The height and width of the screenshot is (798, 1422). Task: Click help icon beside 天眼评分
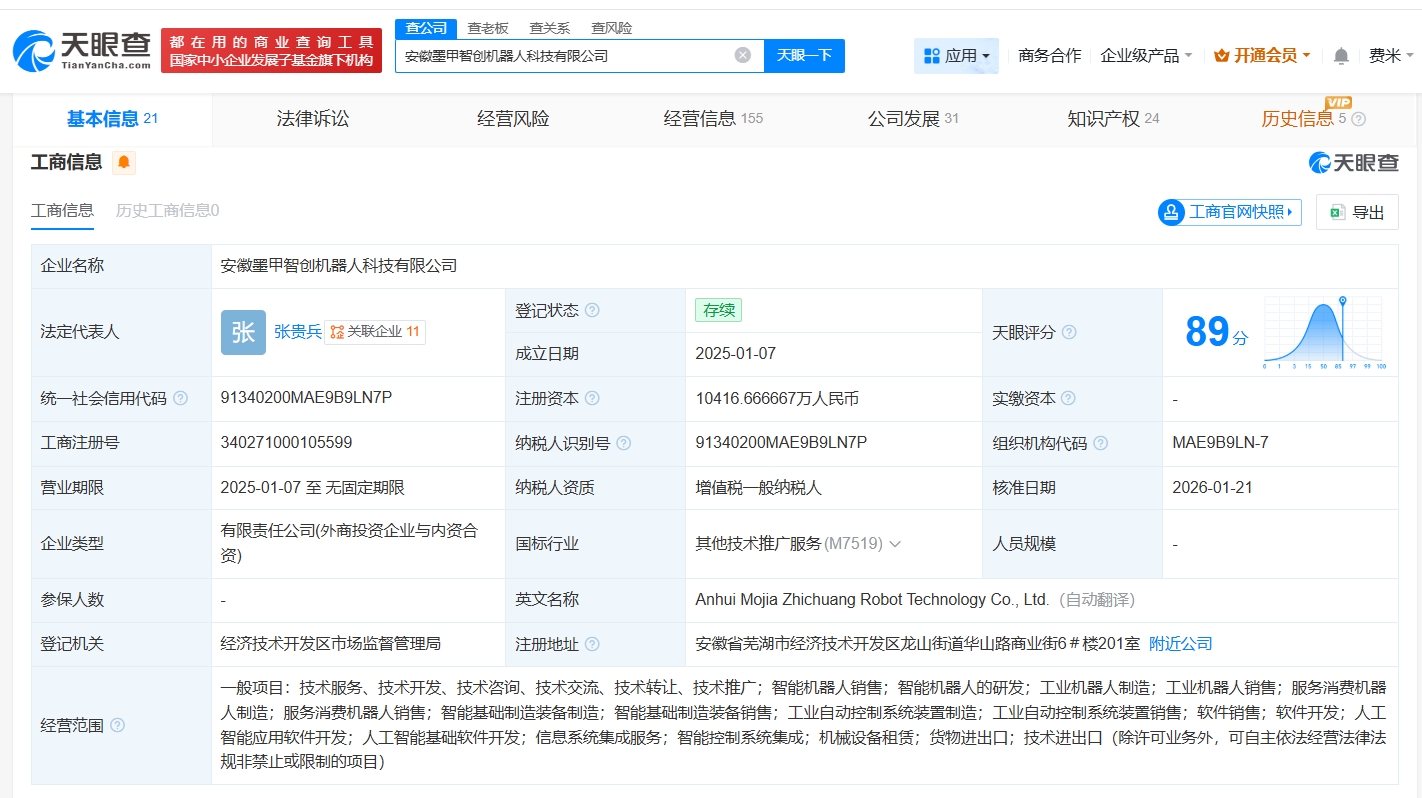pos(1069,333)
